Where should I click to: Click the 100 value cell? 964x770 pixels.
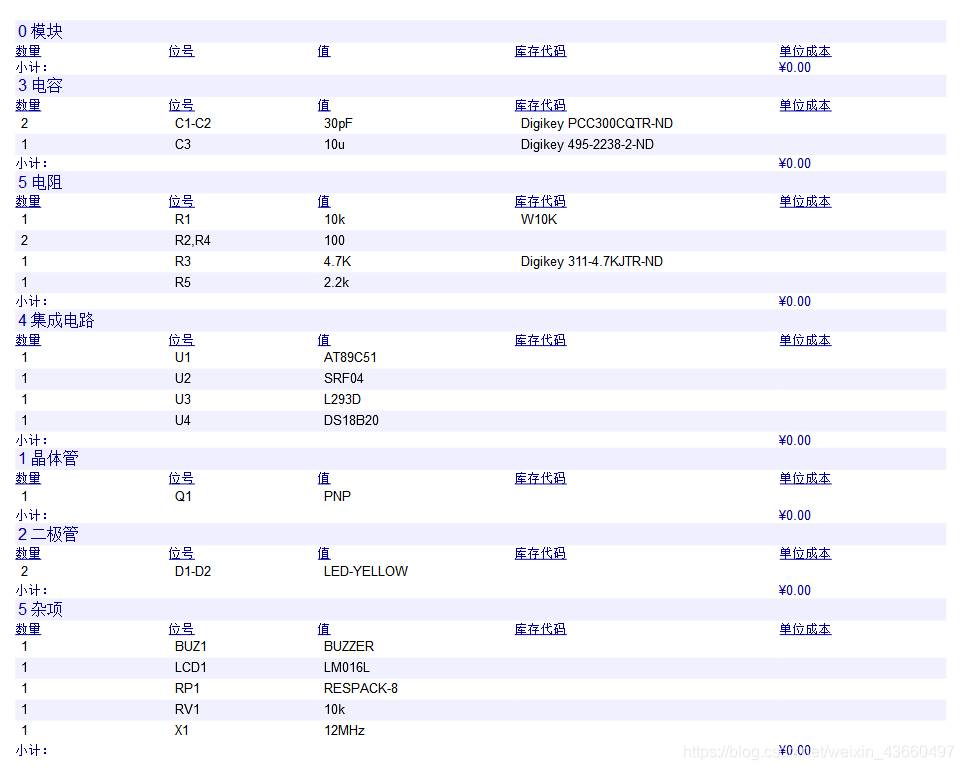pos(334,240)
